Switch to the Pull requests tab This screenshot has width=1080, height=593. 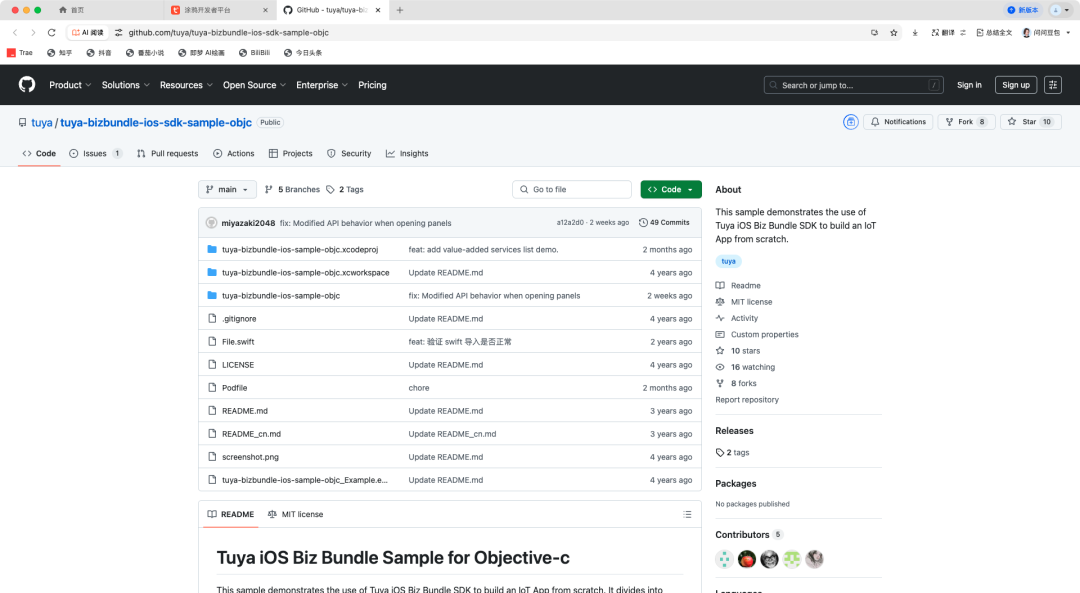167,154
